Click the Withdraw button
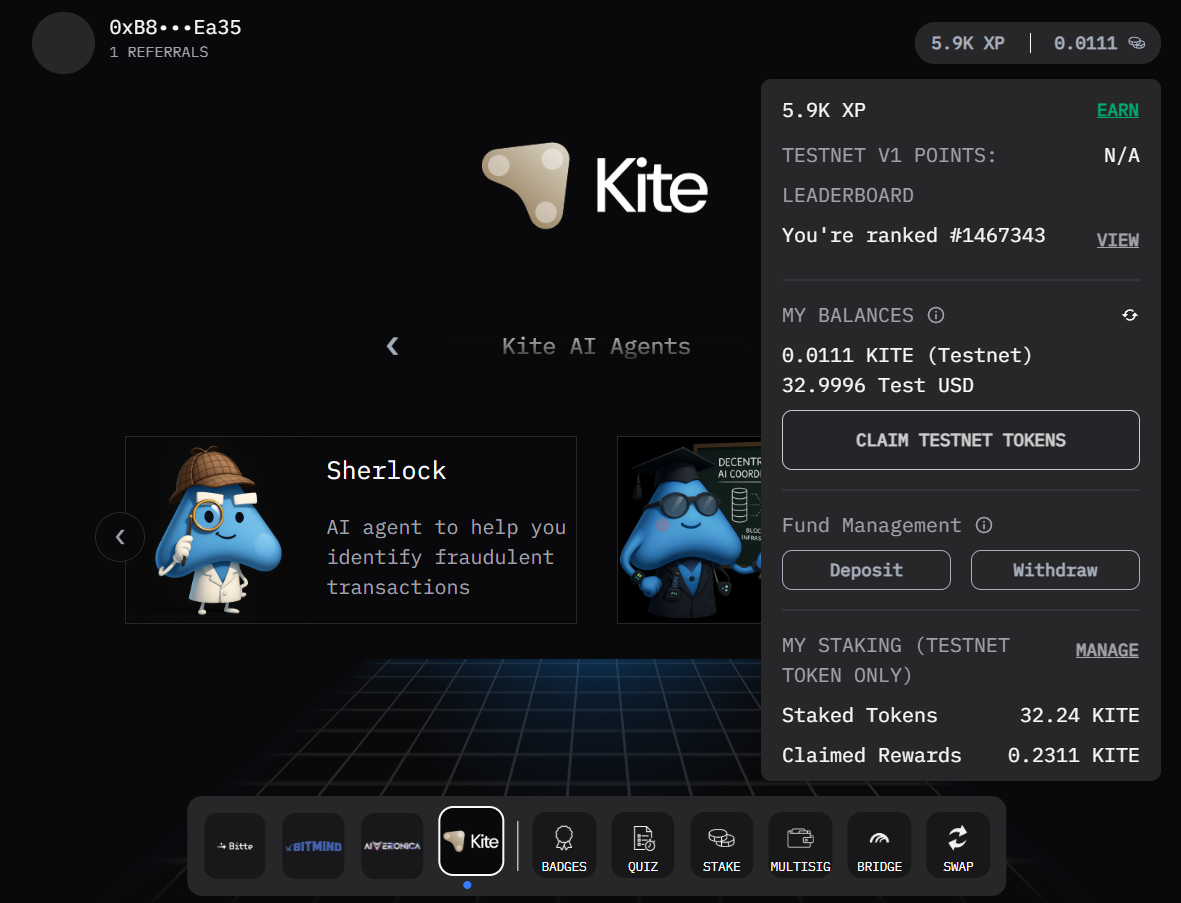The image size is (1181, 903). (x=1054, y=570)
